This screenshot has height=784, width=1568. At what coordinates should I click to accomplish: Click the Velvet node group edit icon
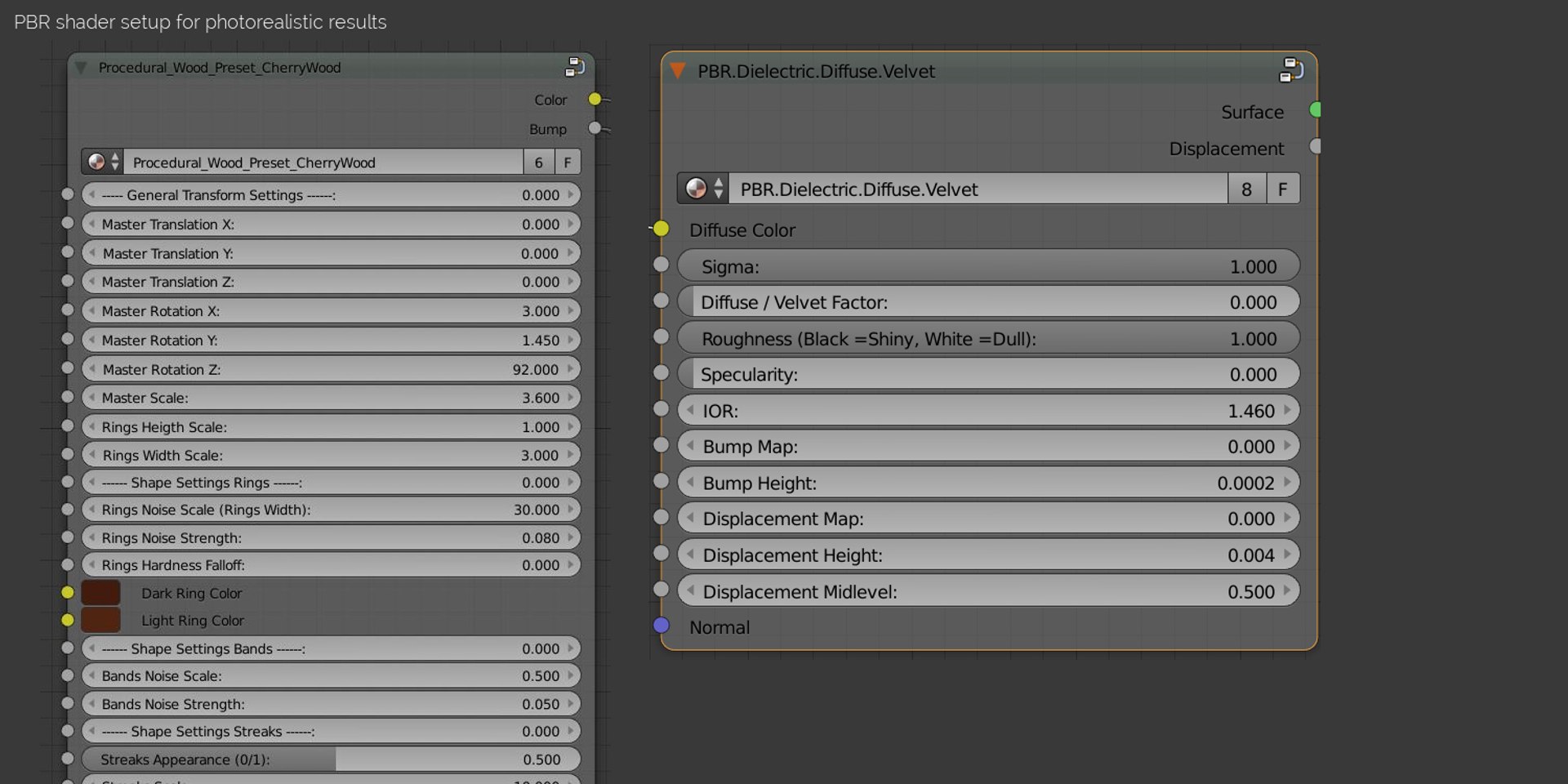1291,70
